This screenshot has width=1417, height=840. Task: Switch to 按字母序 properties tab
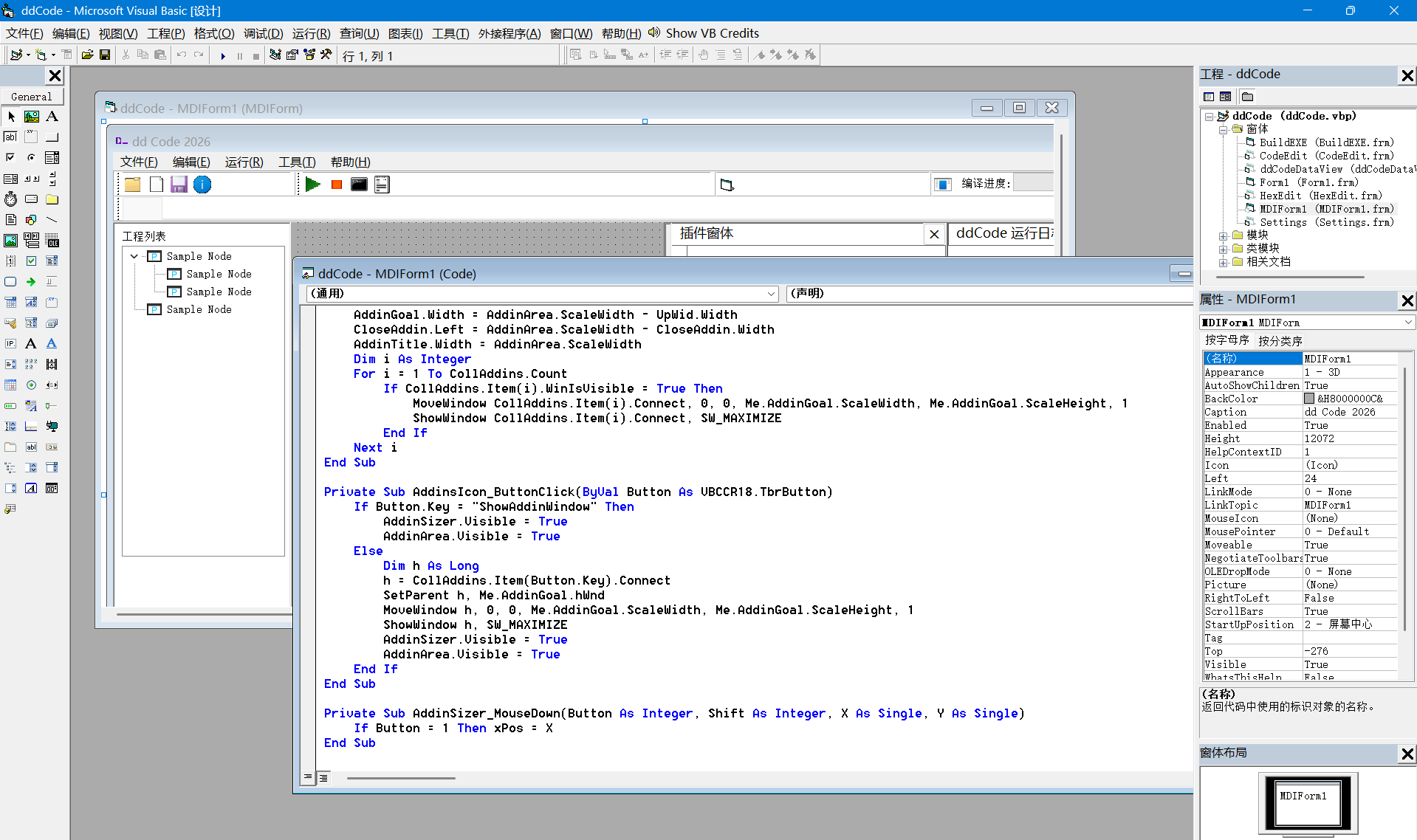(x=1227, y=340)
